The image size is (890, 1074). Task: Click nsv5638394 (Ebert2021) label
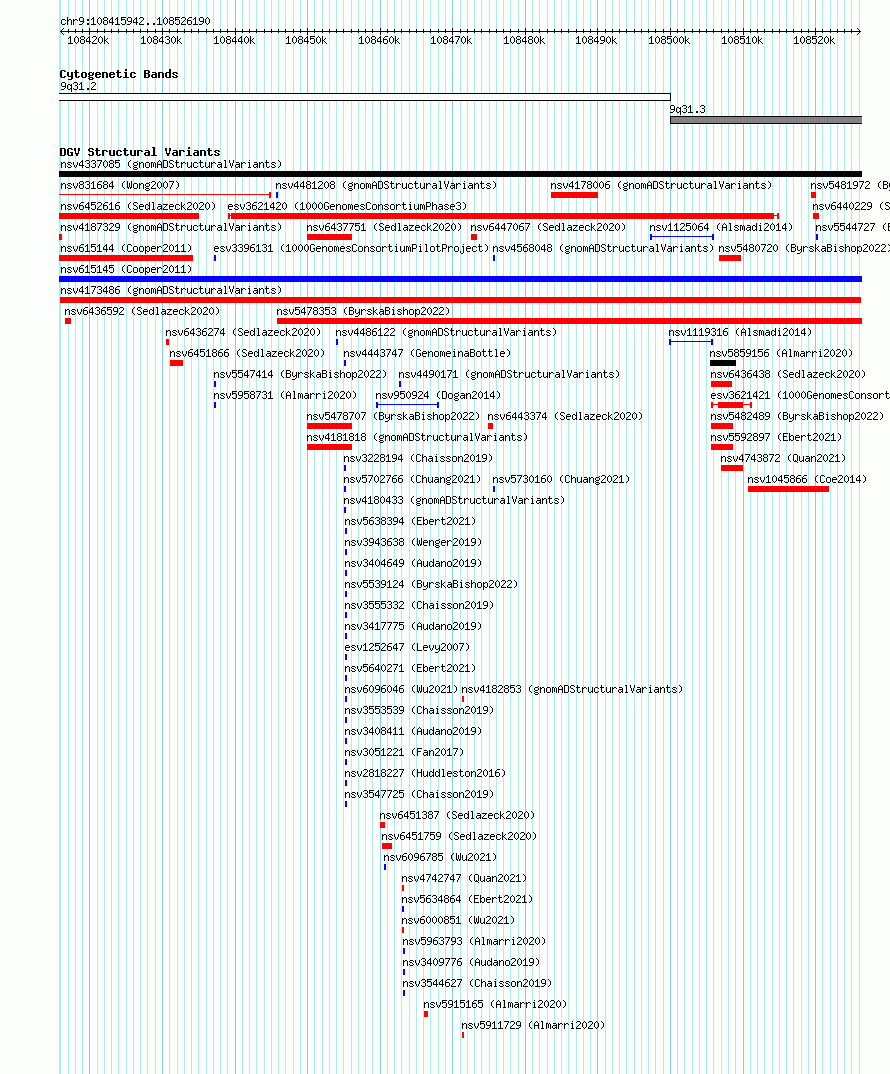(x=410, y=522)
